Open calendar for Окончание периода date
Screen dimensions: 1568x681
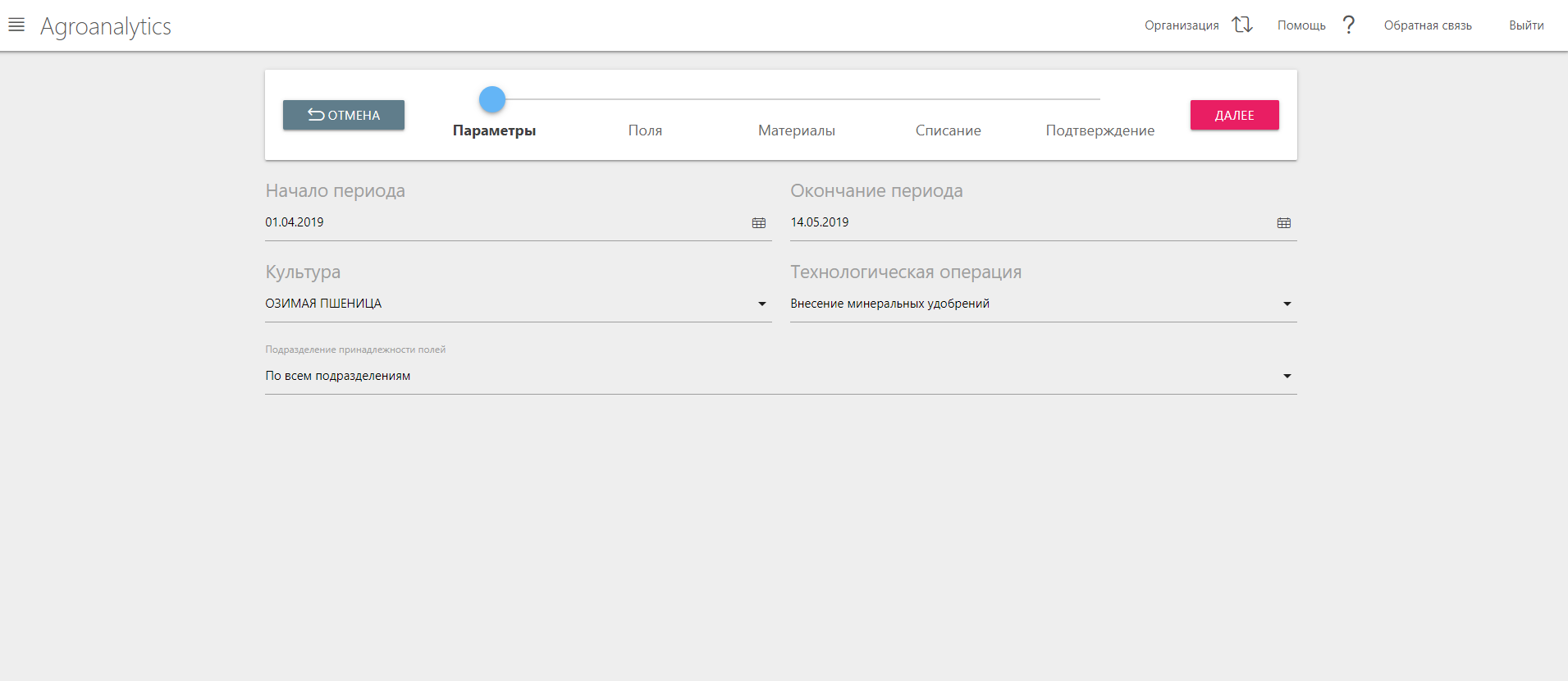click(1283, 223)
